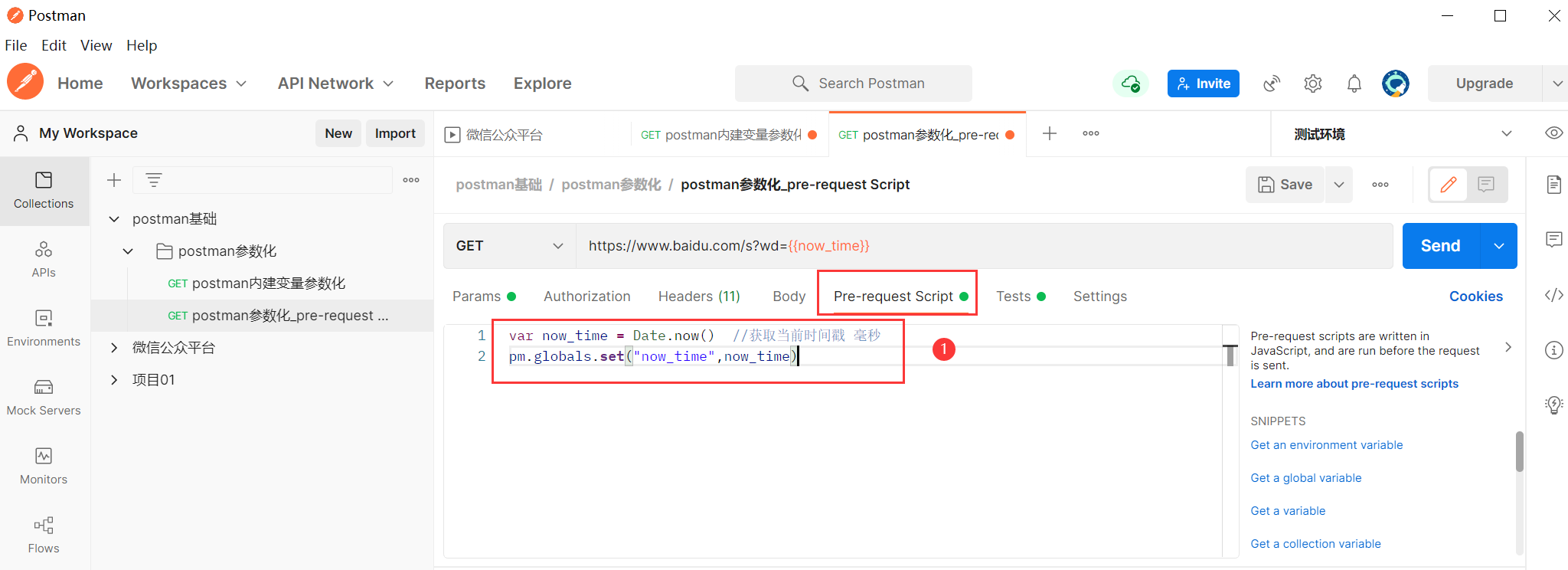This screenshot has width=1568, height=570.
Task: Click the Send button
Action: (x=1442, y=246)
